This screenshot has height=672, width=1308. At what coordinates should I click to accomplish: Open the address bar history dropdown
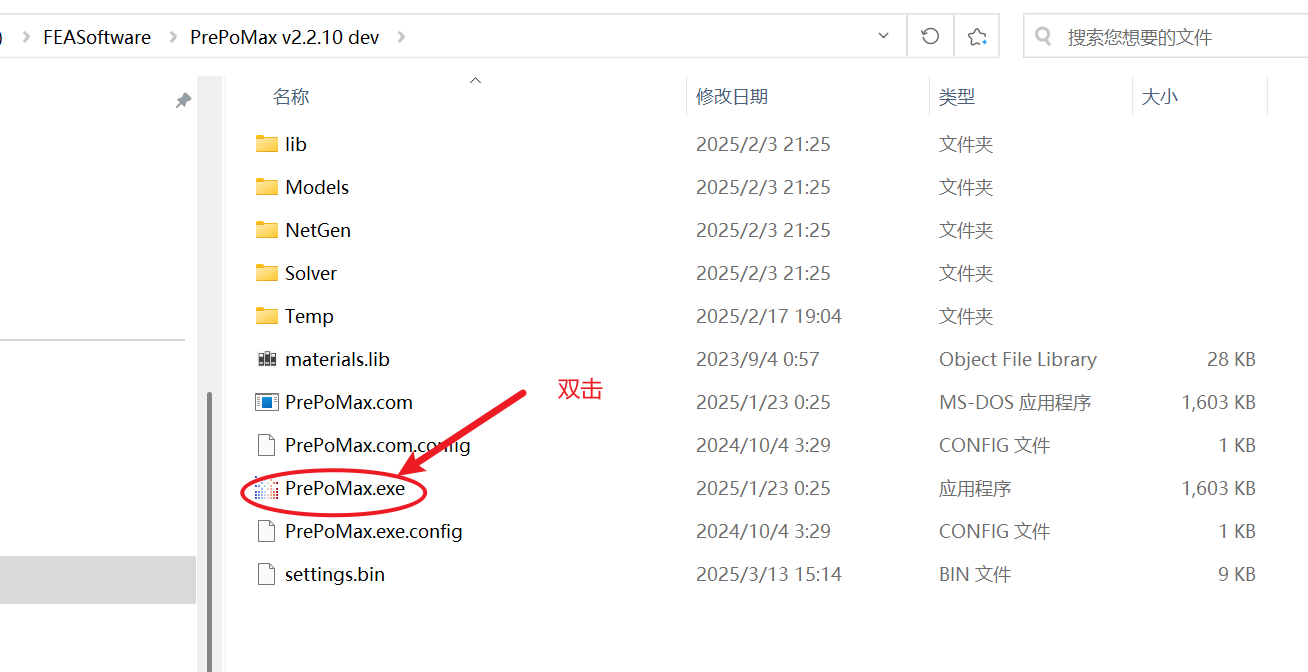click(x=883, y=36)
